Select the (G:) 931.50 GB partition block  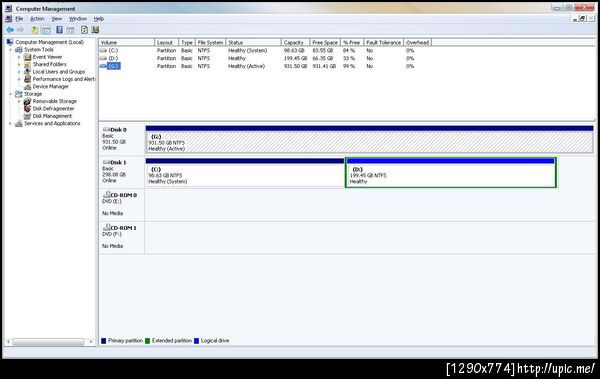point(369,139)
